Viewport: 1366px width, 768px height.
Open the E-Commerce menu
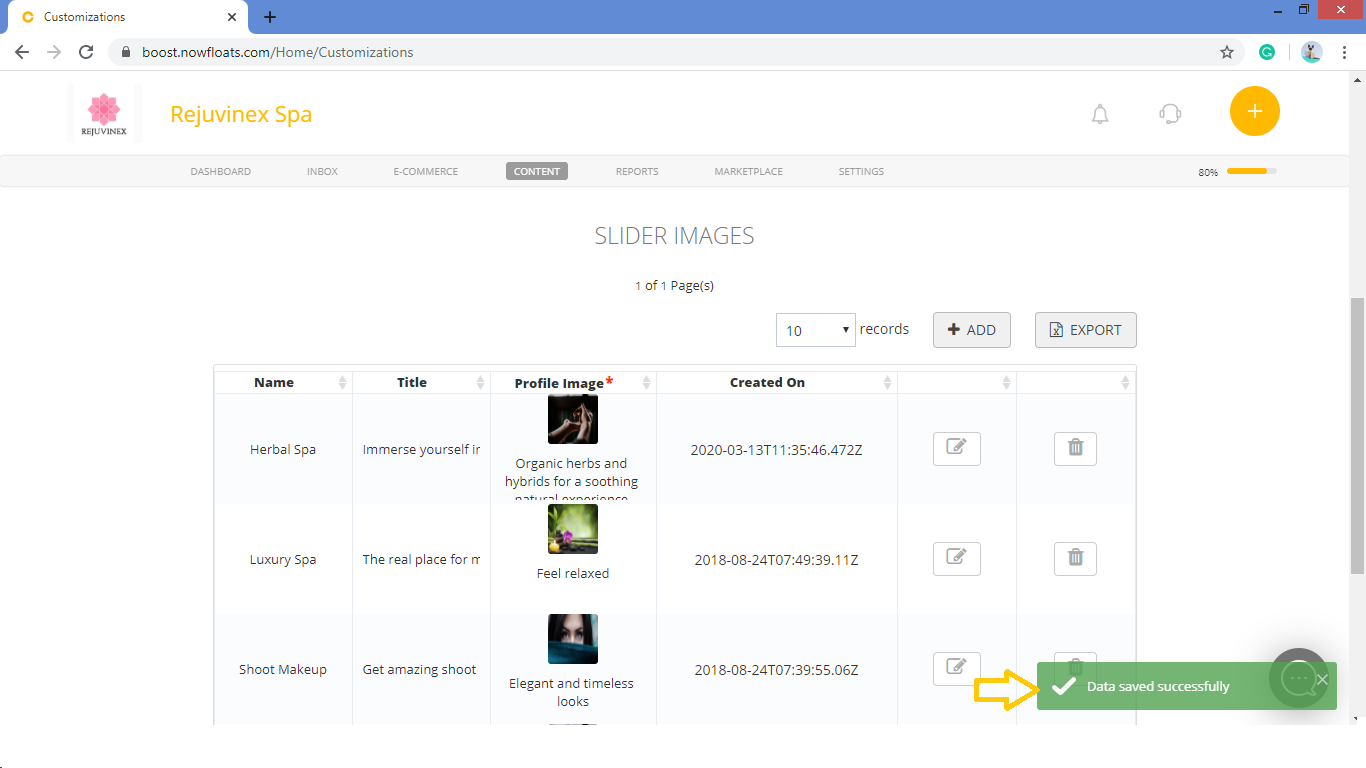point(426,171)
